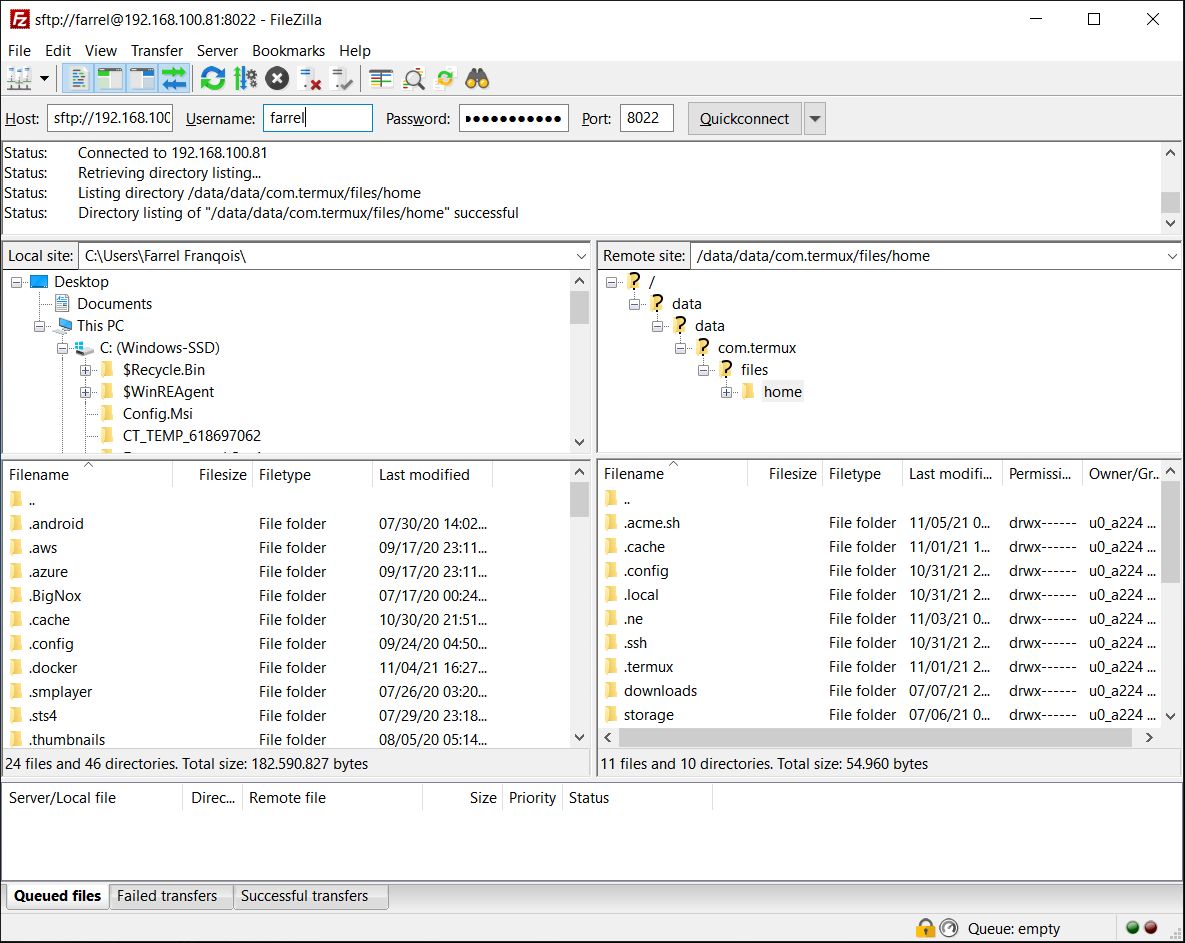This screenshot has width=1185, height=943.
Task: Cancel the current operation
Action: [x=277, y=79]
